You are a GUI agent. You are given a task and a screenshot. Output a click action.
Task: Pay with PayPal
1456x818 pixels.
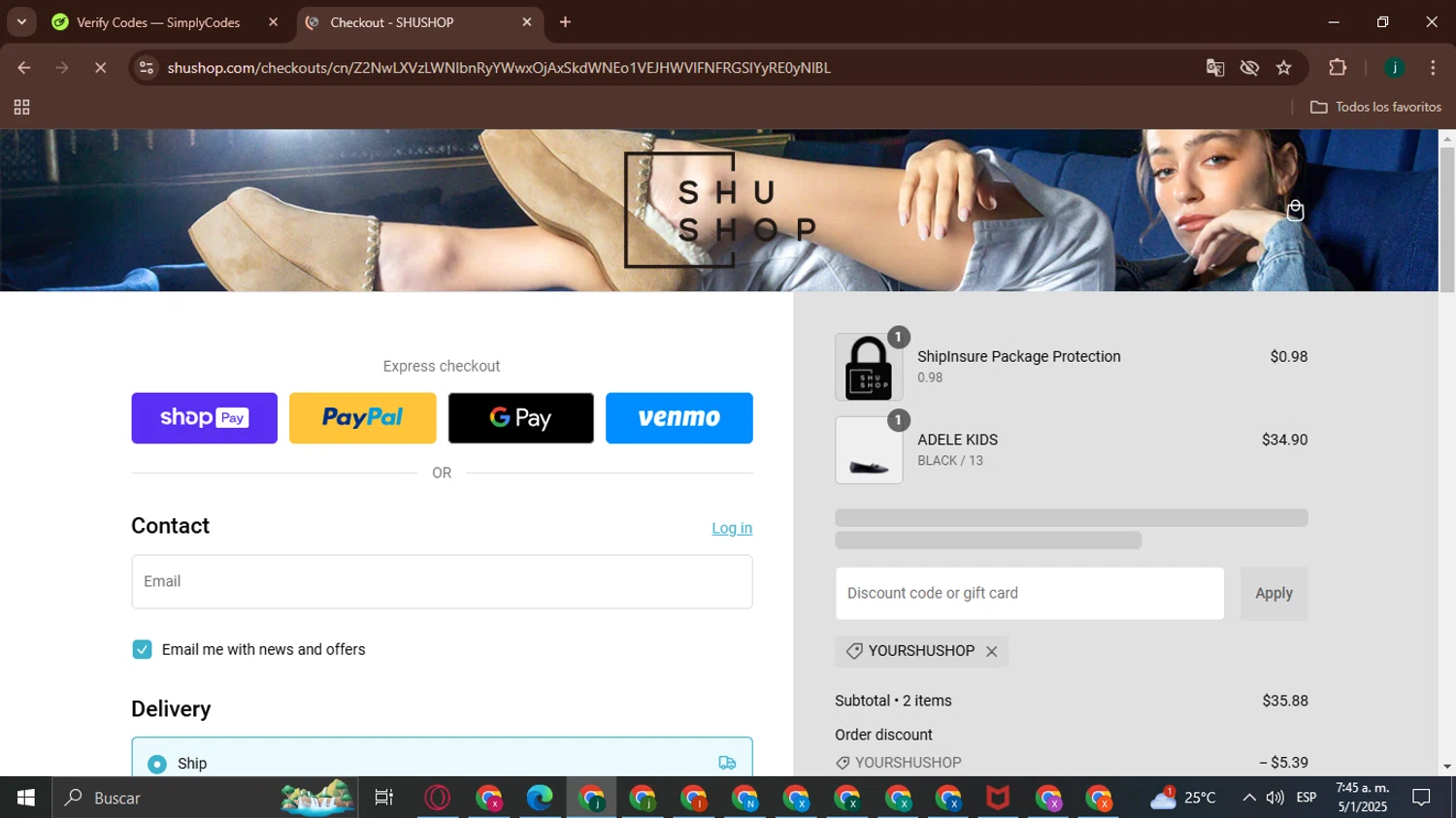363,418
